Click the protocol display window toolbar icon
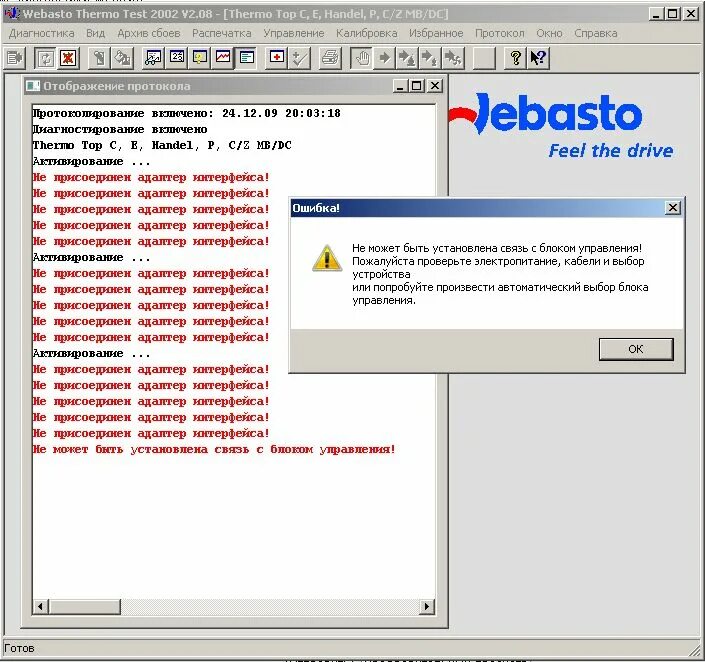This screenshot has height=662, width=705. point(246,58)
